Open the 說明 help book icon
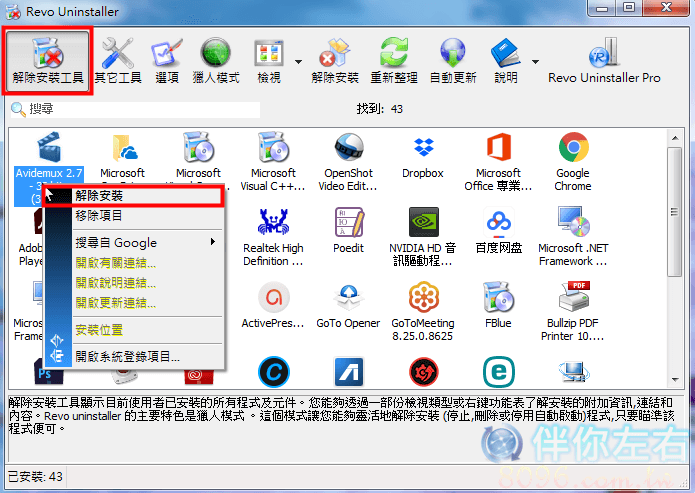The height and width of the screenshot is (493, 695). pyautogui.click(x=506, y=61)
